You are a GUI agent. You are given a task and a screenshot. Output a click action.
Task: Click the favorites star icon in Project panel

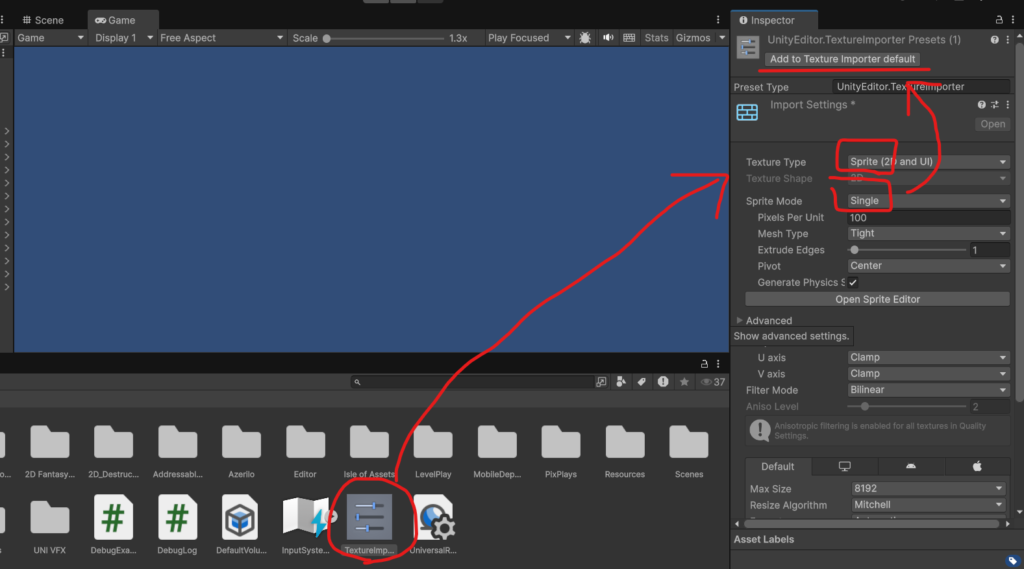pyautogui.click(x=684, y=382)
